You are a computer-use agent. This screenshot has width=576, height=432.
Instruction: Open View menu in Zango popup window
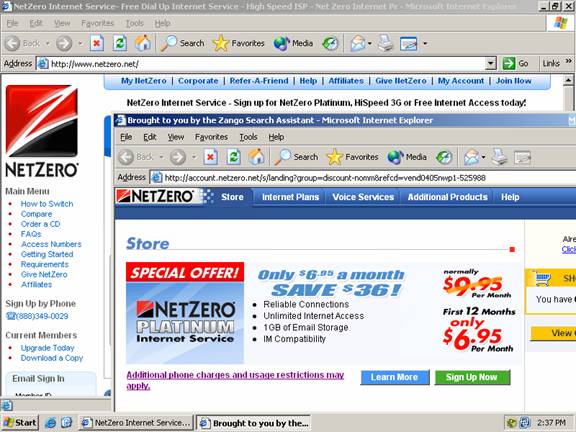point(176,137)
